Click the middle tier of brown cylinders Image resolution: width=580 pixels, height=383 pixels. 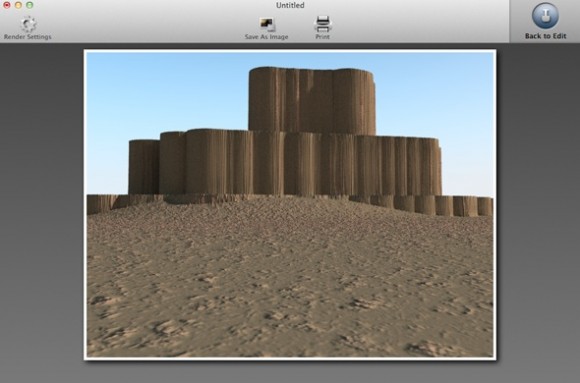coord(285,163)
